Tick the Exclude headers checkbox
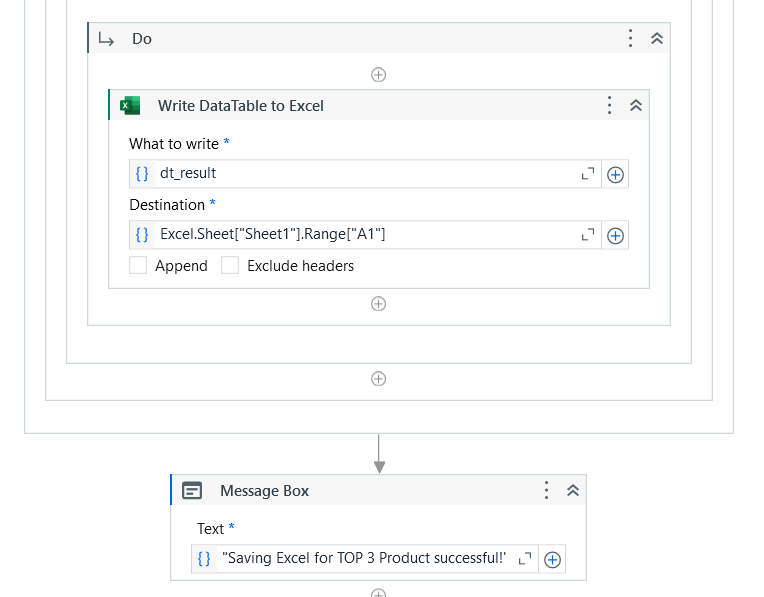 [x=230, y=266]
